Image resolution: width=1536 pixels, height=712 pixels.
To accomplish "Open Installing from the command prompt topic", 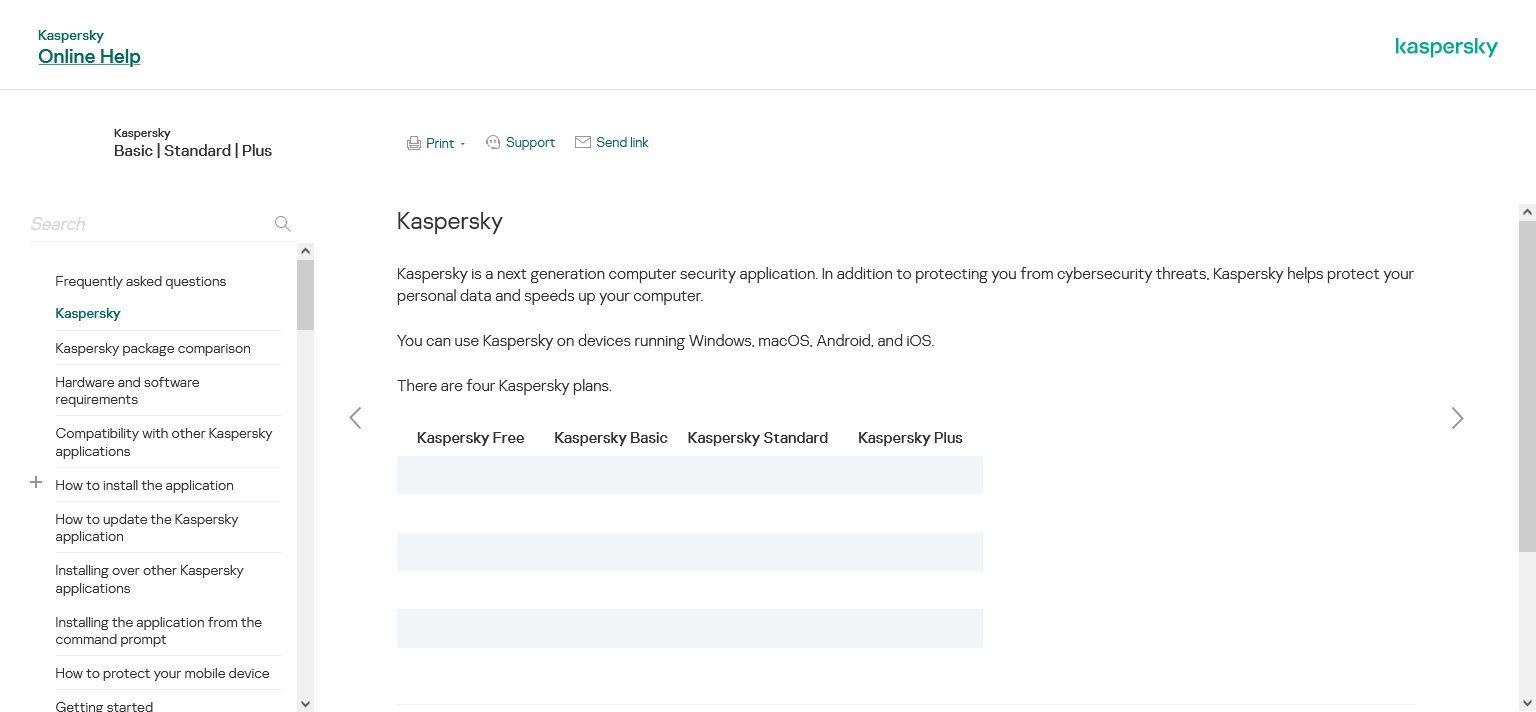I will coord(159,631).
